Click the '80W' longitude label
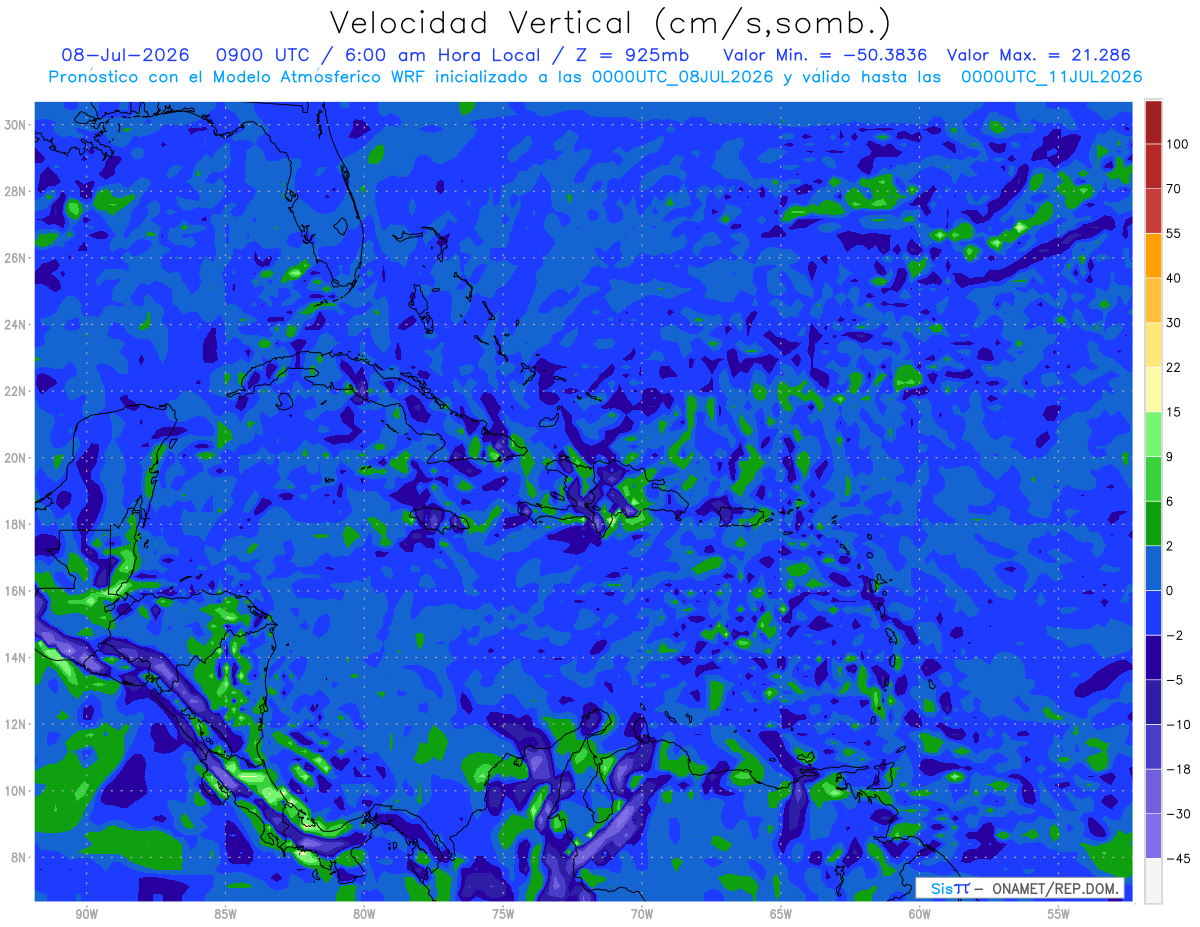1200x927 pixels. click(x=364, y=914)
